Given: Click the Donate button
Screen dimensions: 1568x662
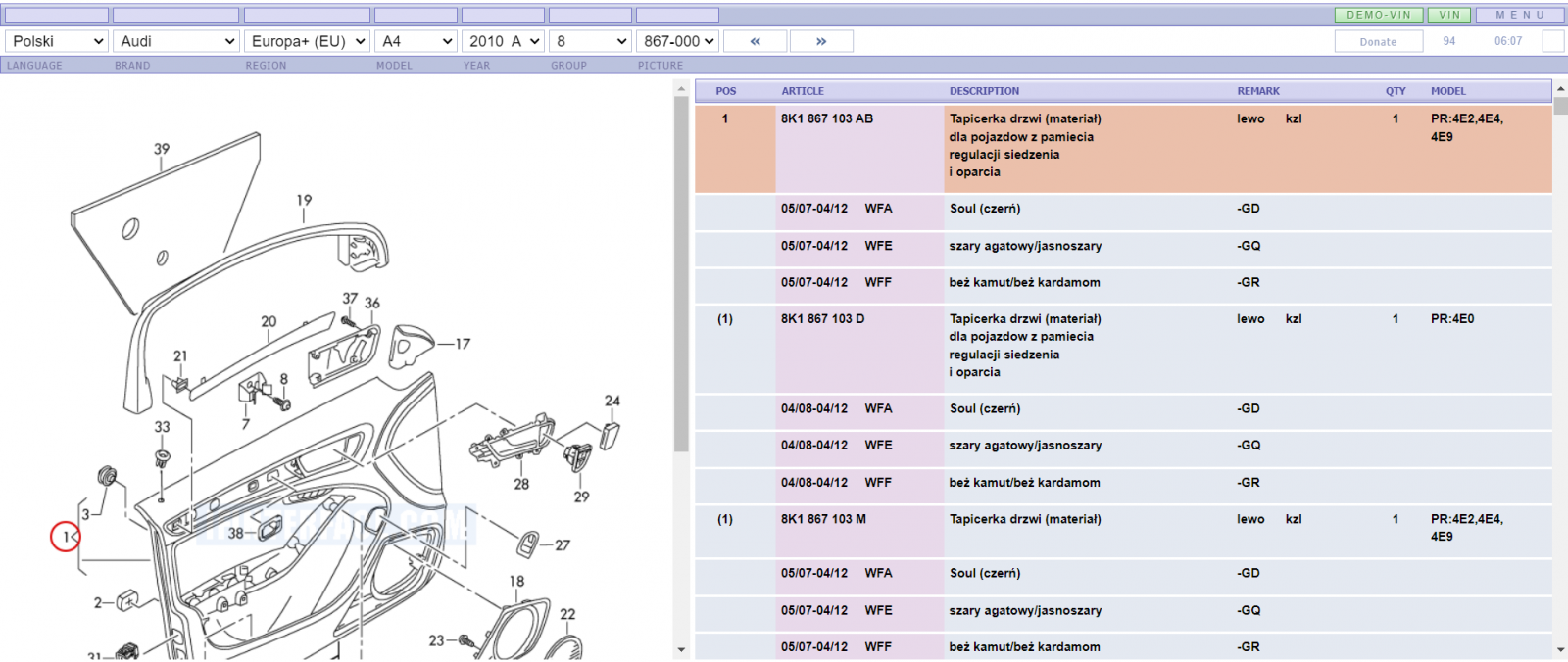Looking at the screenshot, I should click(x=1378, y=41).
